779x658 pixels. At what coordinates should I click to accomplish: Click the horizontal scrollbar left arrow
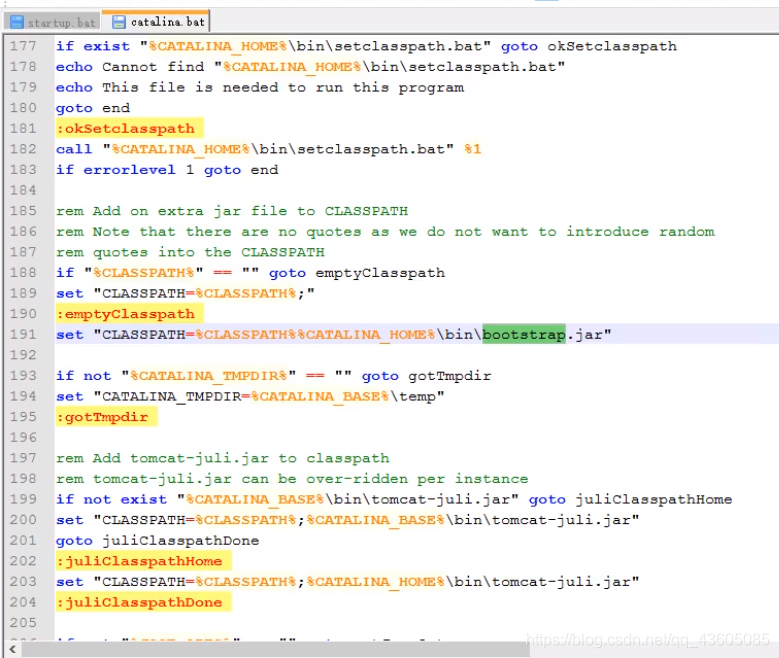tap(12, 649)
